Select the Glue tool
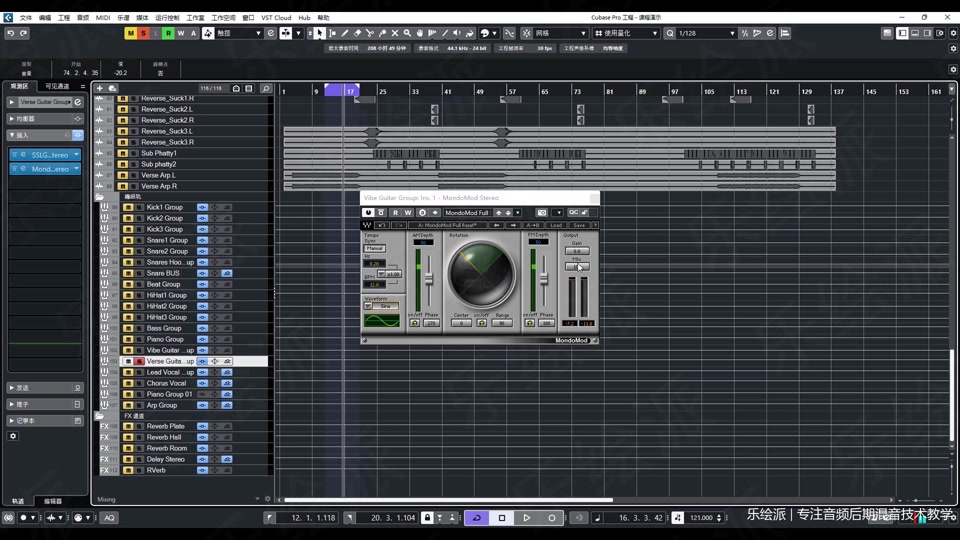 coord(383,33)
